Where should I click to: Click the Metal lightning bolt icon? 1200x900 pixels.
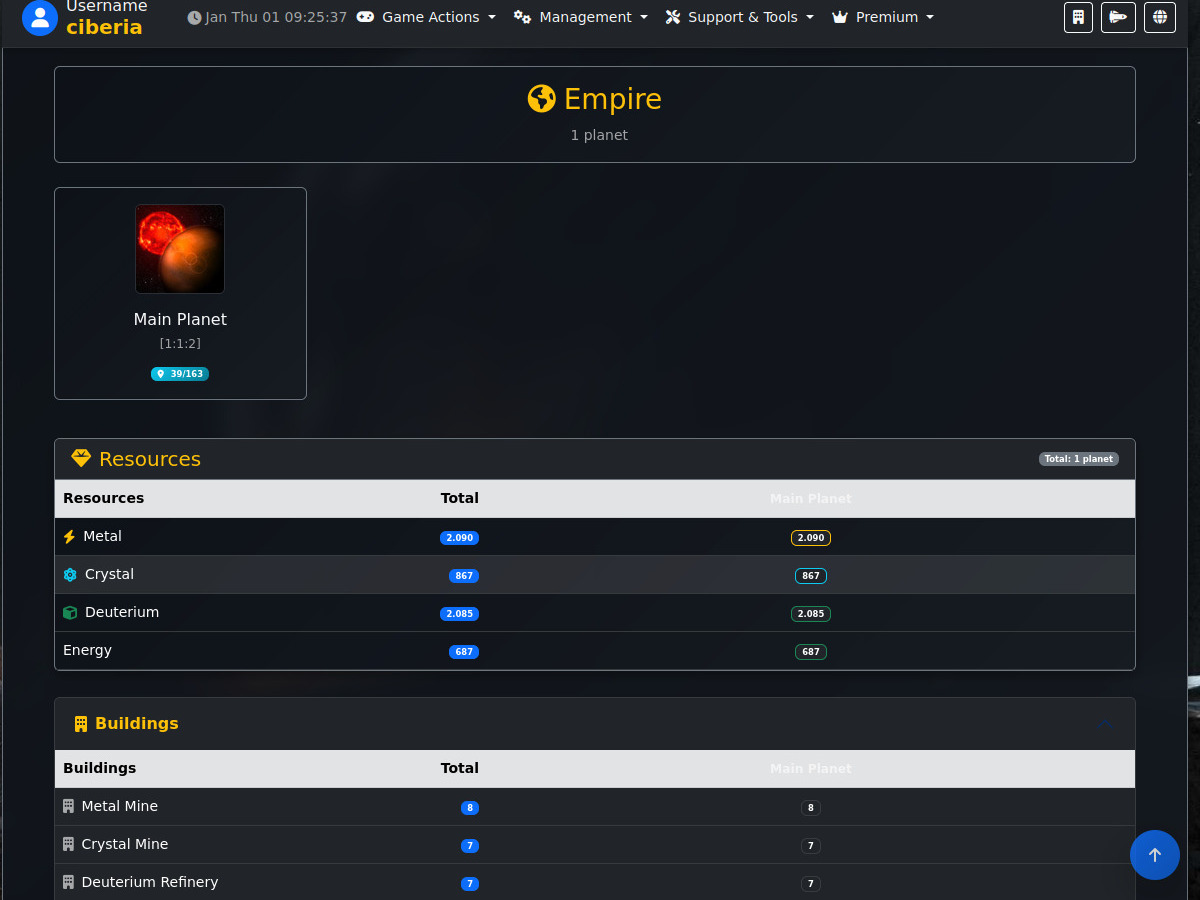[x=69, y=537]
